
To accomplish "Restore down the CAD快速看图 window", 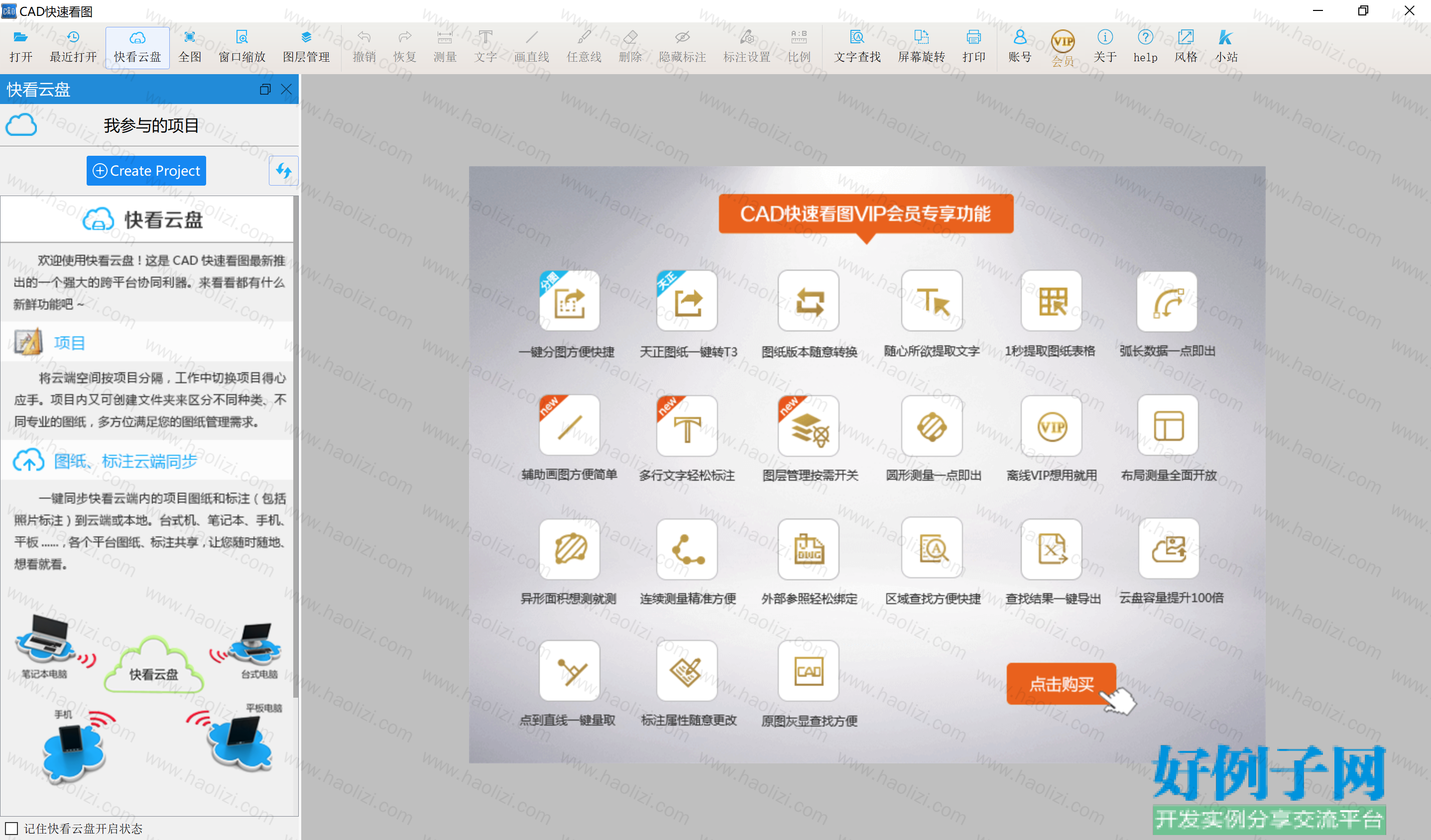I will pyautogui.click(x=1363, y=11).
